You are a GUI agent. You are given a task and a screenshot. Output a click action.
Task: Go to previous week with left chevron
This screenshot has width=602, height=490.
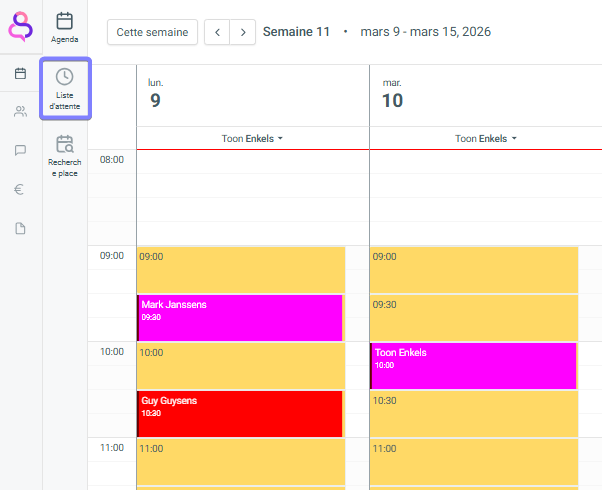point(217,32)
